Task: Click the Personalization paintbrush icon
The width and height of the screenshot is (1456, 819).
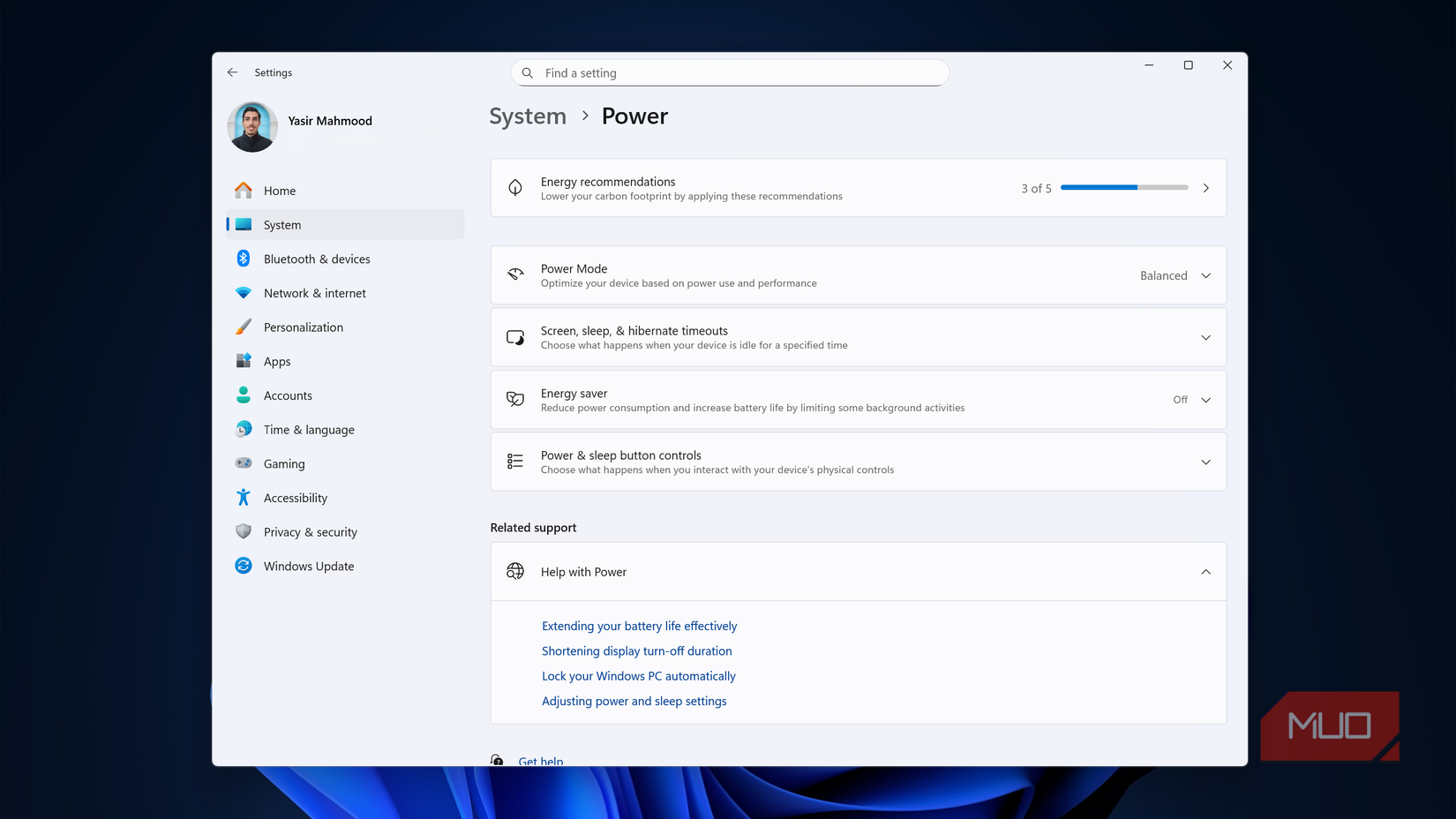Action: [244, 327]
